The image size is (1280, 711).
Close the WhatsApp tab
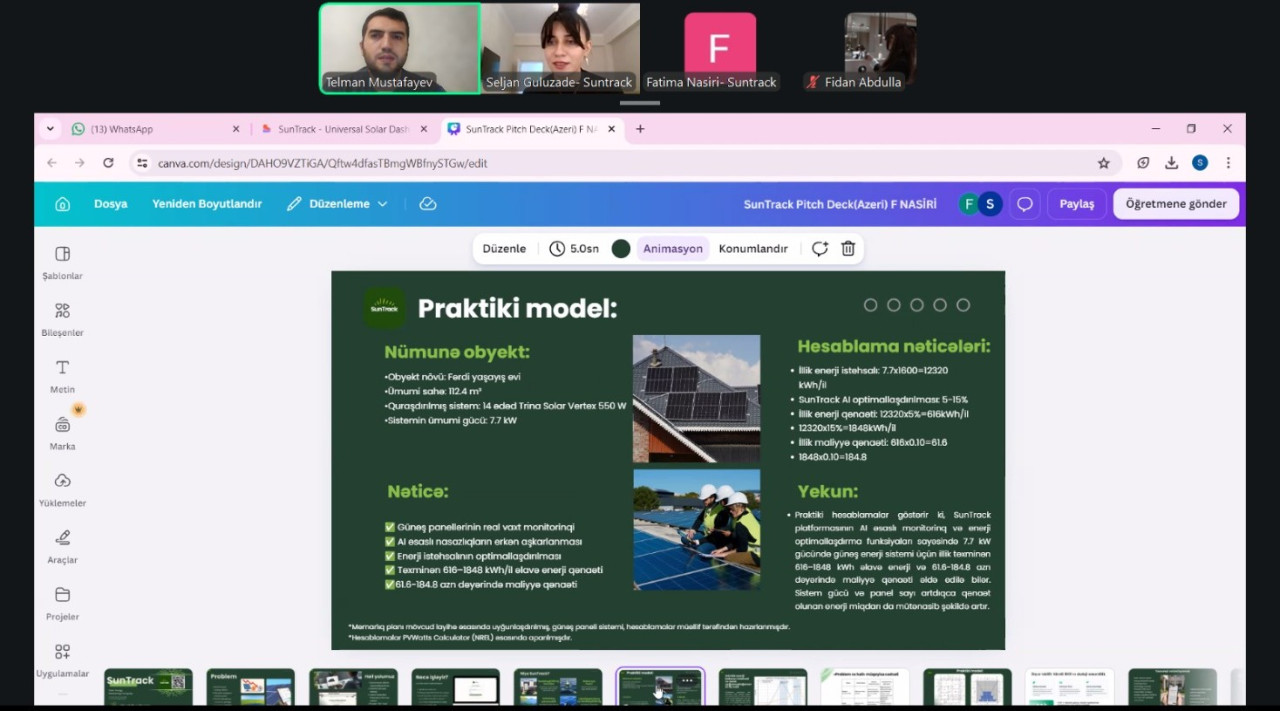point(236,129)
